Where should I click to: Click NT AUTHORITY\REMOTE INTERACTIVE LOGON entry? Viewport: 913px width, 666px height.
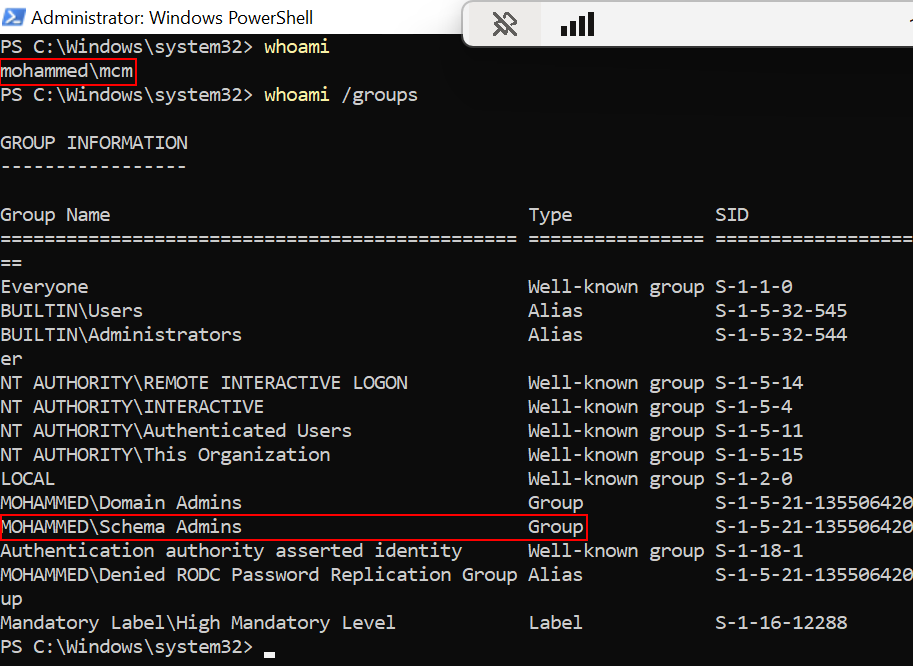point(204,383)
